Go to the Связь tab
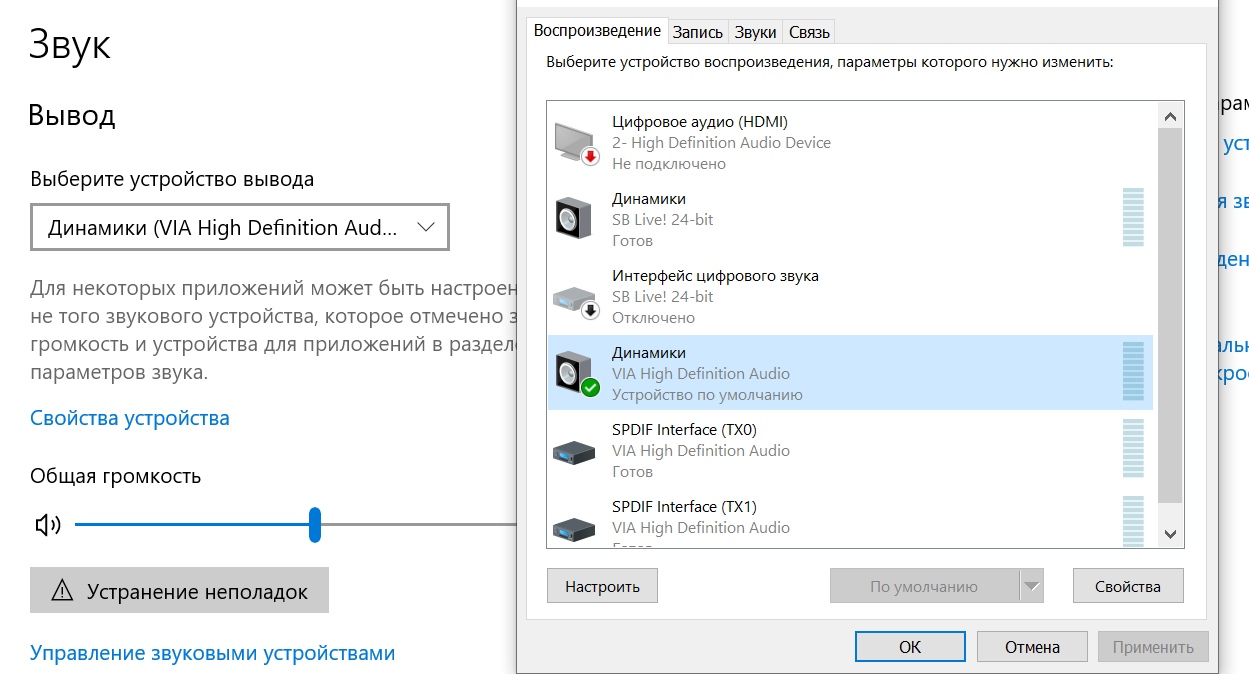 (x=809, y=32)
